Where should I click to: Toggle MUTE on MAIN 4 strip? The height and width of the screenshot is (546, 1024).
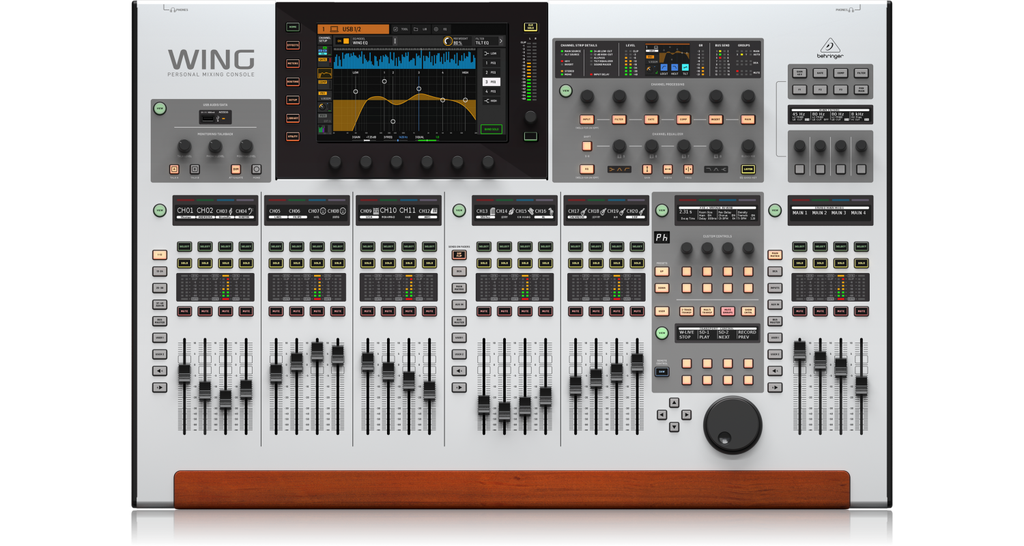[861, 312]
